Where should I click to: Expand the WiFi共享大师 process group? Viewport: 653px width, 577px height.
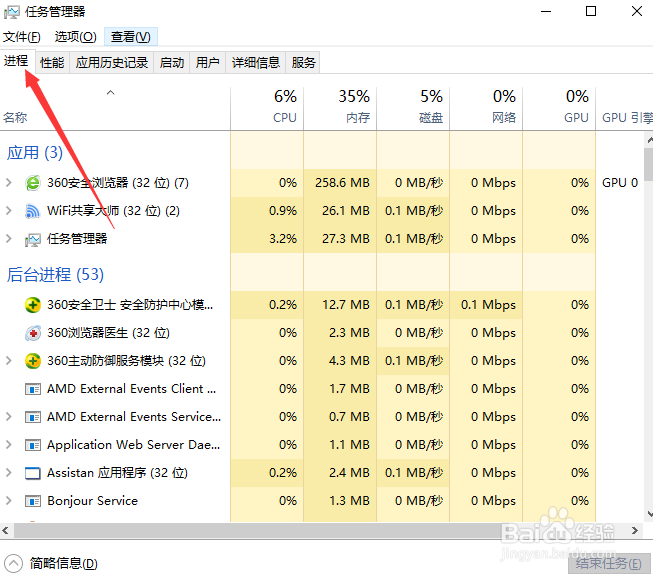(8, 211)
